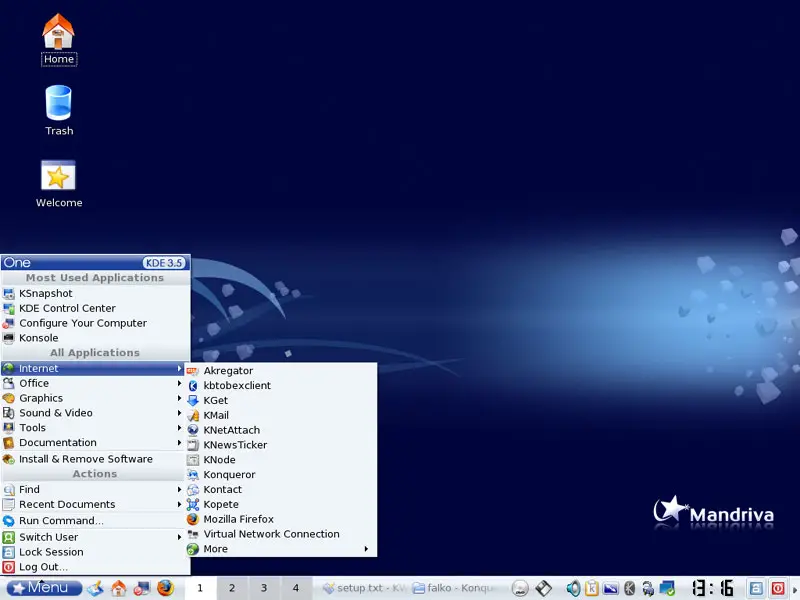
Task: Expand the Tools category submenu arrow
Action: pos(179,428)
